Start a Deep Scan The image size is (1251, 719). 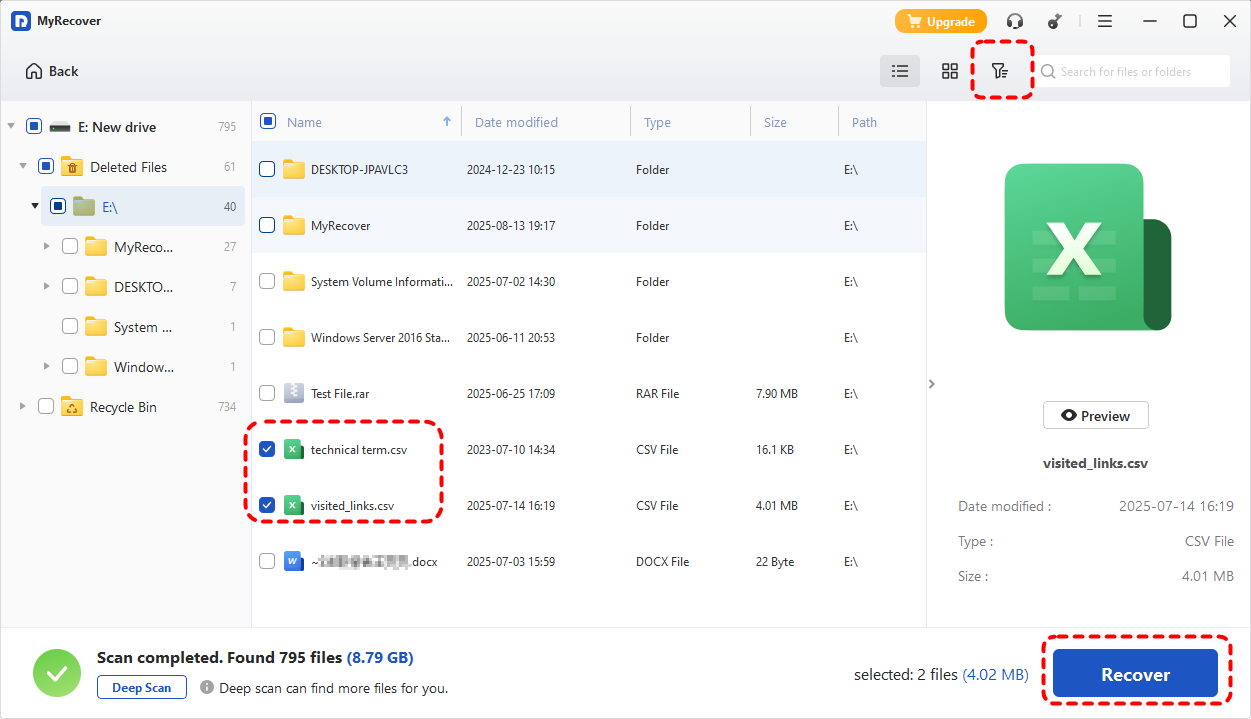tap(141, 687)
